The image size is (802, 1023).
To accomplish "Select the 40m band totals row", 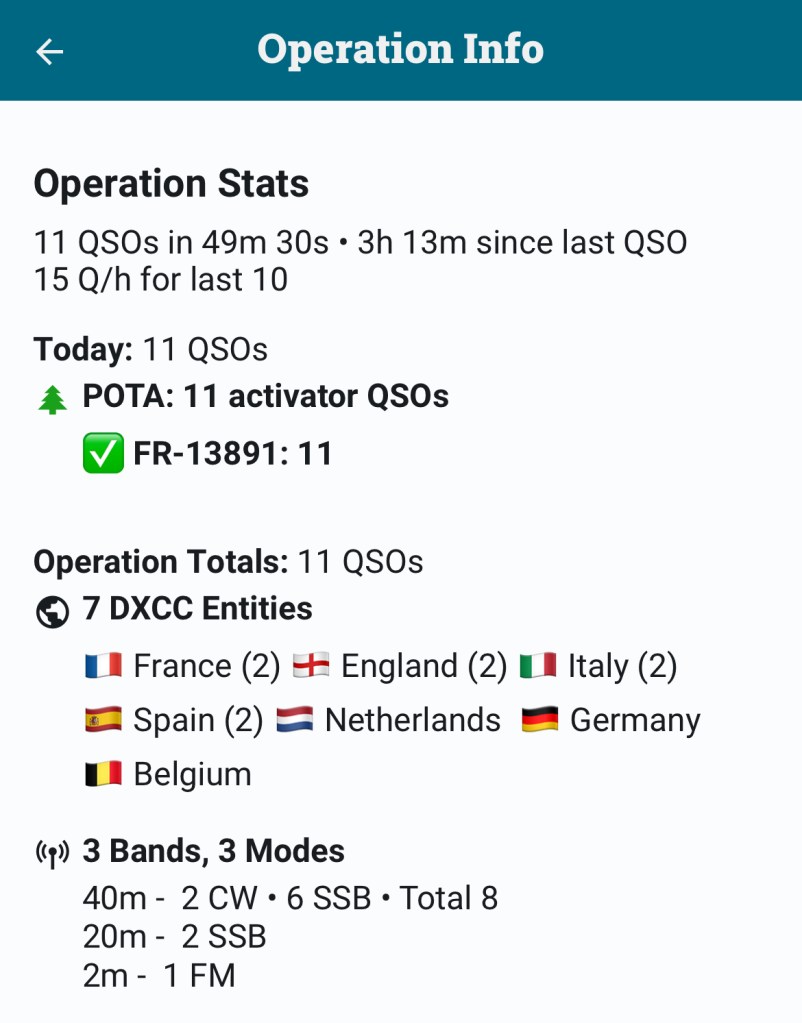I will (x=290, y=898).
